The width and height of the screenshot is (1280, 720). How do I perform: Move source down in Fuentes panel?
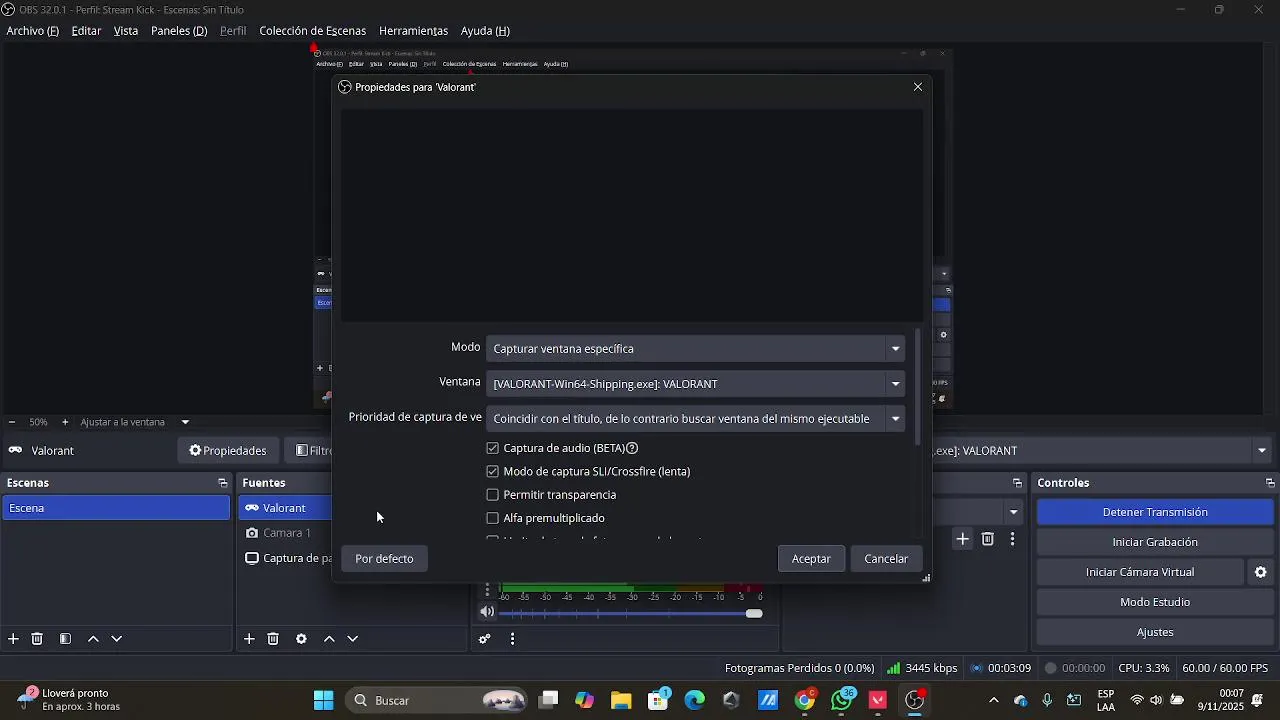353,639
